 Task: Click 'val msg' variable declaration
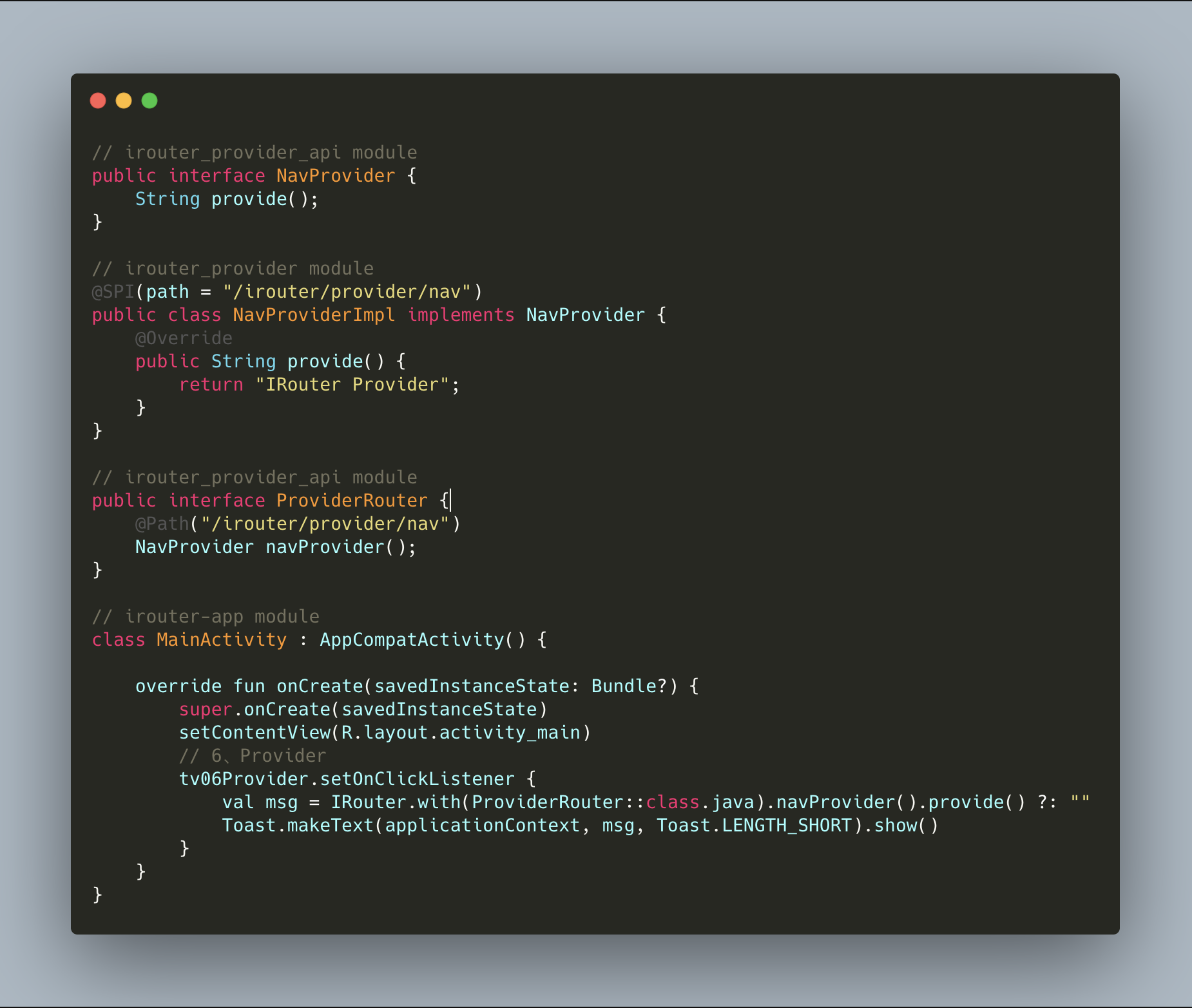click(260, 802)
